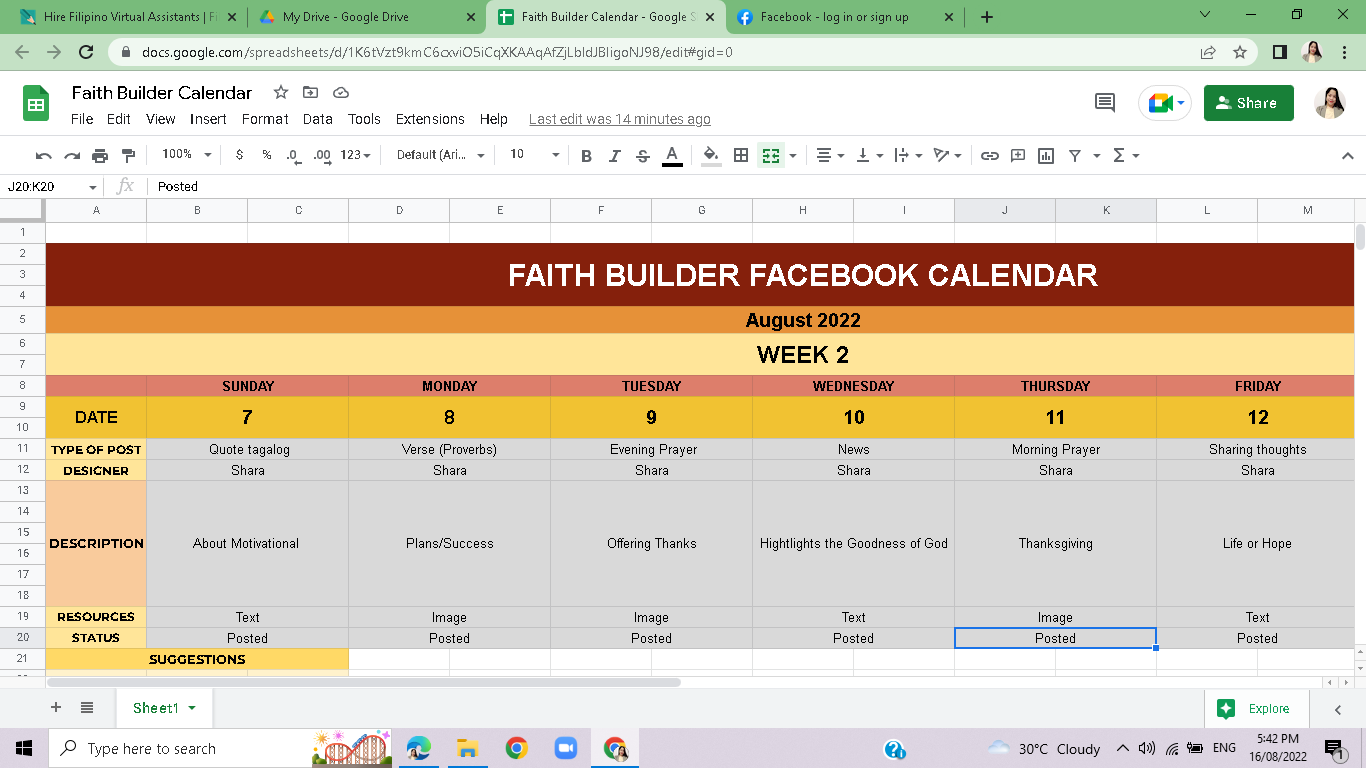Open the Extensions menu
Image resolution: width=1366 pixels, height=768 pixels.
point(430,119)
